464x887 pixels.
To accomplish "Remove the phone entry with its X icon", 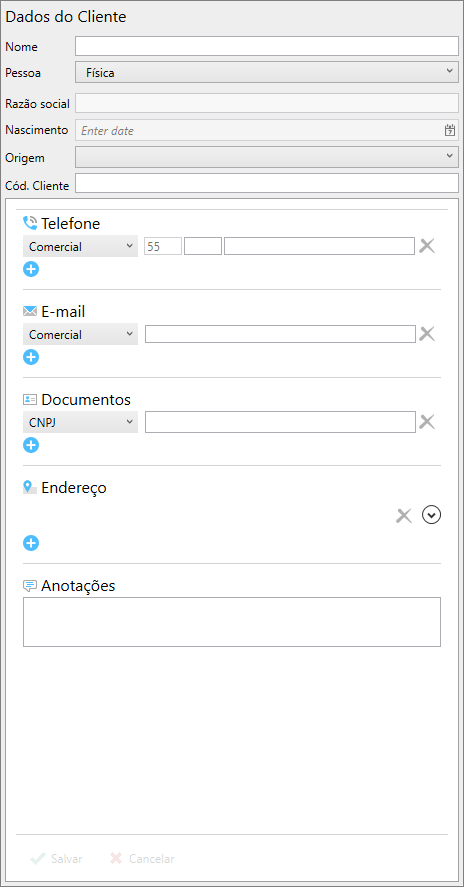I will (427, 246).
